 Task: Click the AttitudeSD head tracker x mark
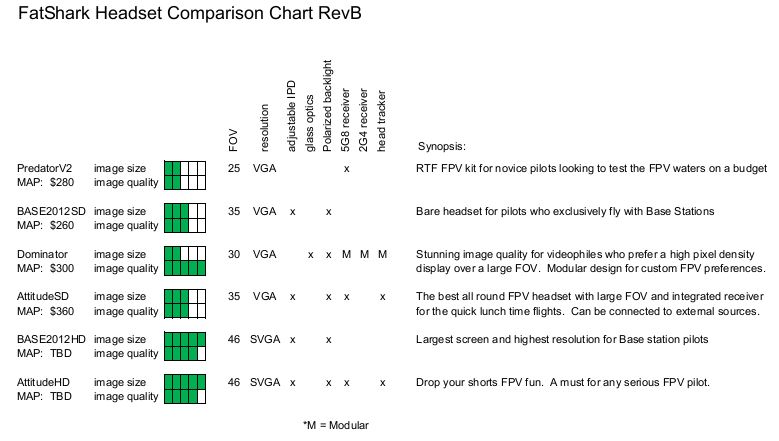[383, 297]
